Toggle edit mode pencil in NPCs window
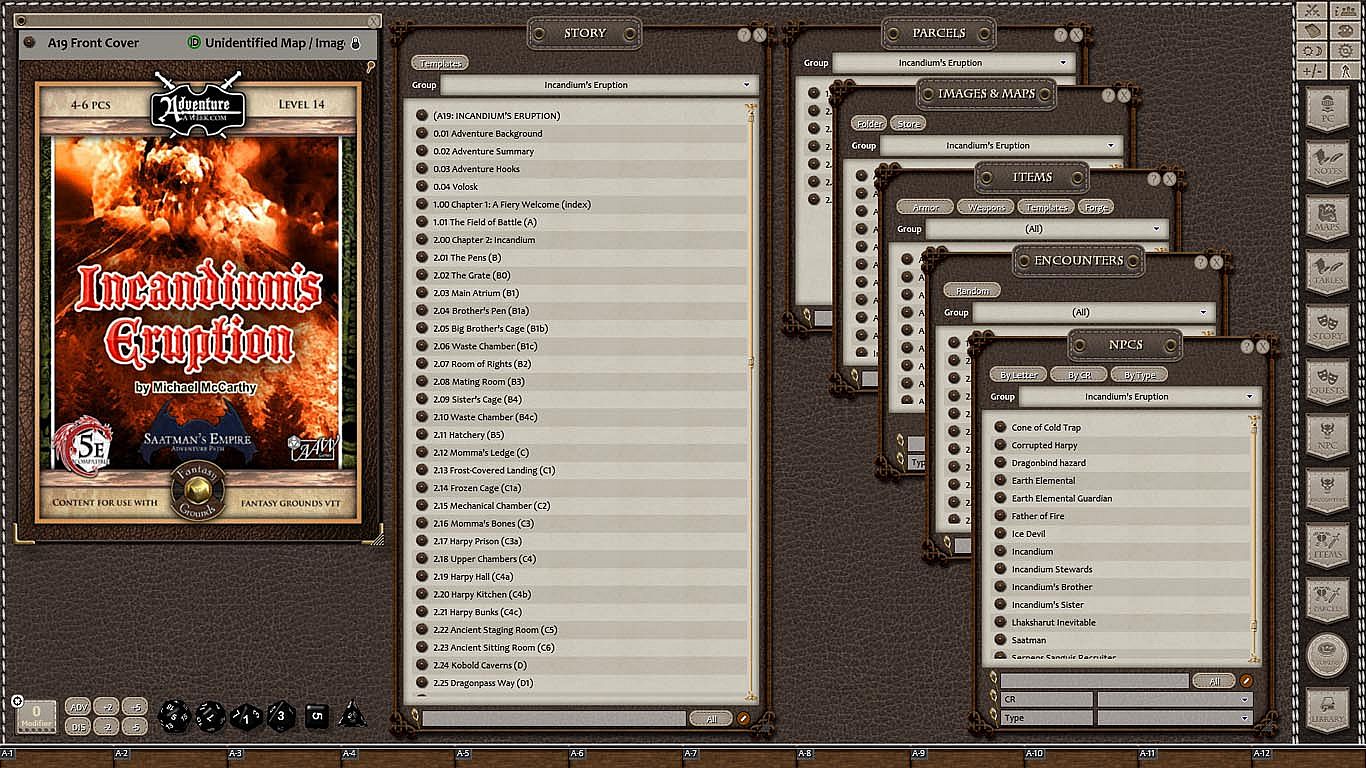The width and height of the screenshot is (1366, 768). tap(1246, 681)
